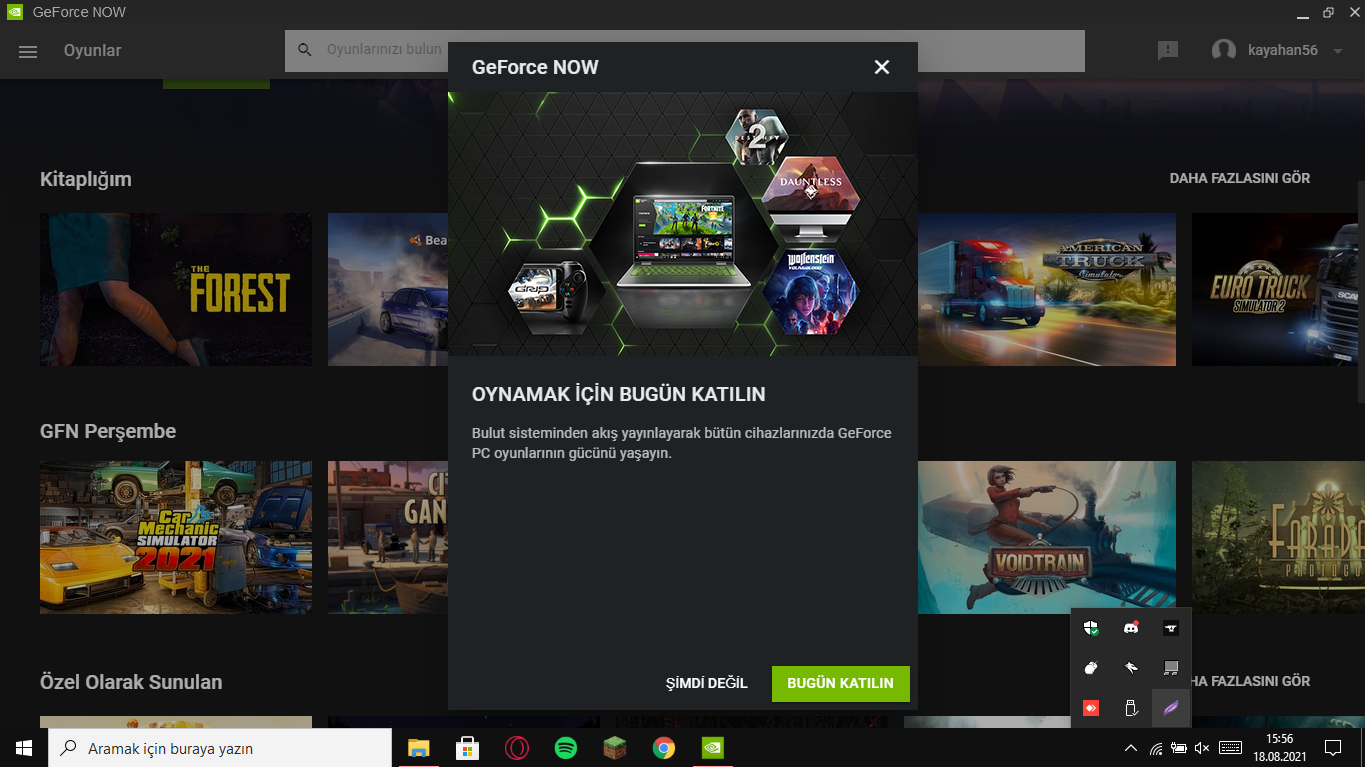Open File Explorer from taskbar

point(418,748)
